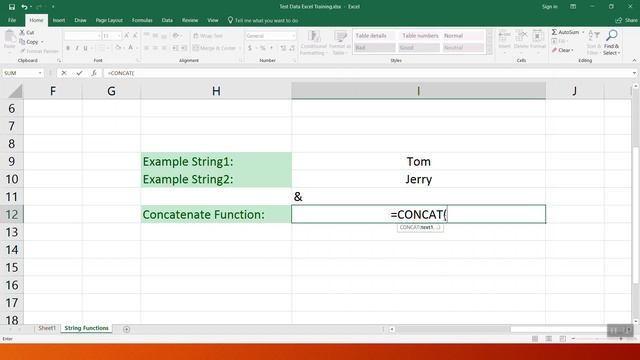The width and height of the screenshot is (640, 360).
Task: Click the Percent style icon
Action: [263, 48]
